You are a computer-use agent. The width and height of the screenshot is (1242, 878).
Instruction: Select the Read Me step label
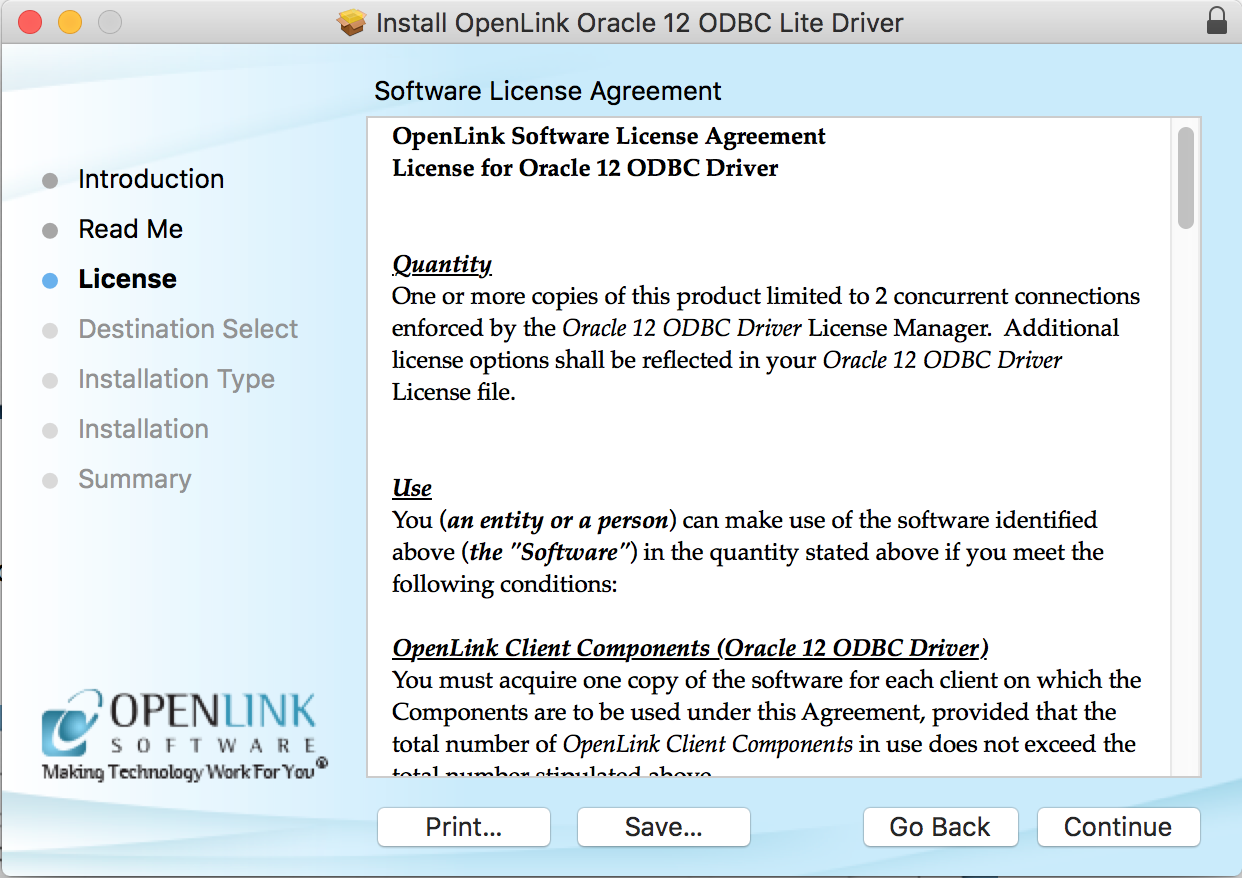(130, 229)
